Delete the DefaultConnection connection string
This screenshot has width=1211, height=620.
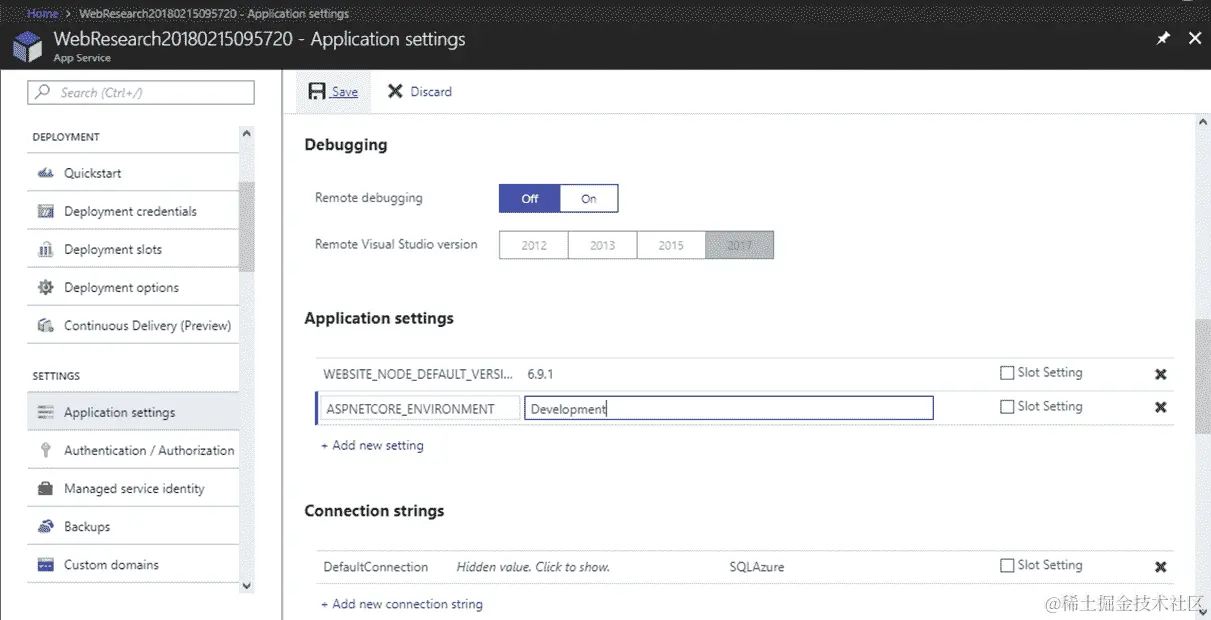[1160, 567]
